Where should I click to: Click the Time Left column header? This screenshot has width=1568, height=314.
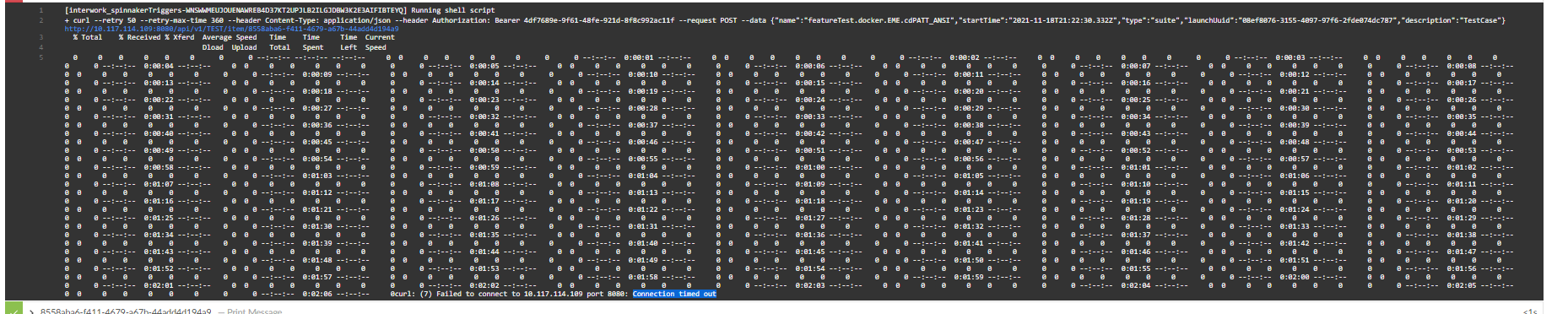[349, 42]
